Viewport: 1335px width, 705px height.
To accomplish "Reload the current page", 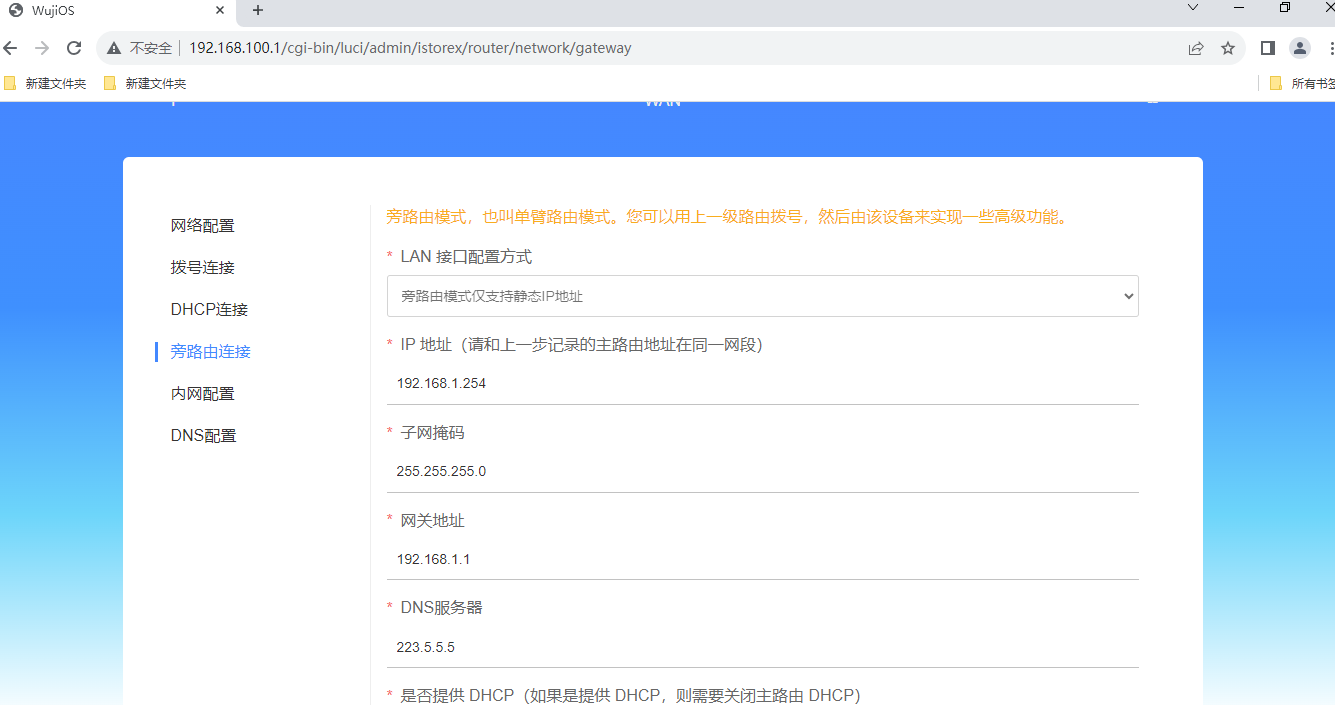I will (74, 48).
